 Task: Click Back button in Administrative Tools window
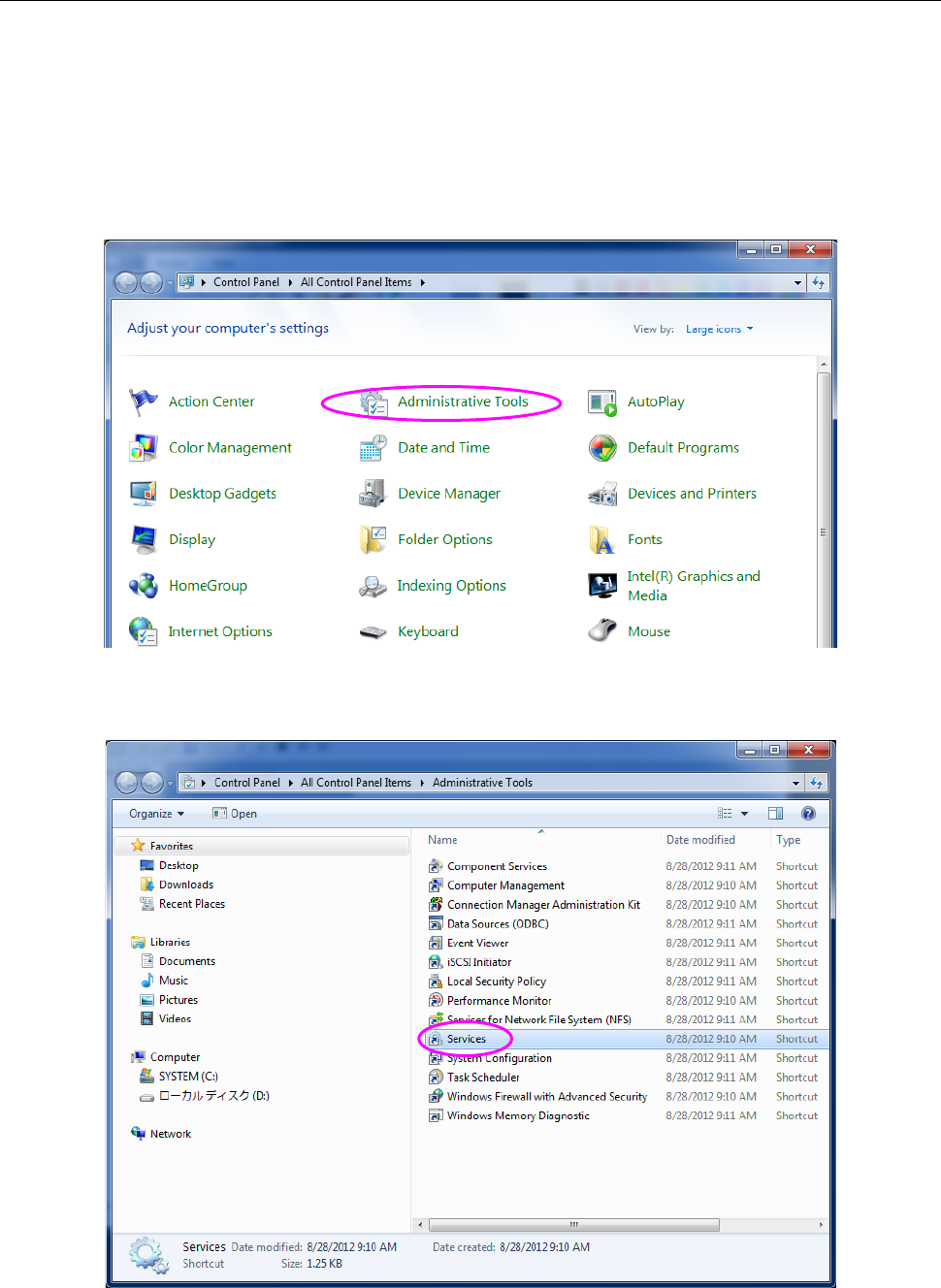127,783
